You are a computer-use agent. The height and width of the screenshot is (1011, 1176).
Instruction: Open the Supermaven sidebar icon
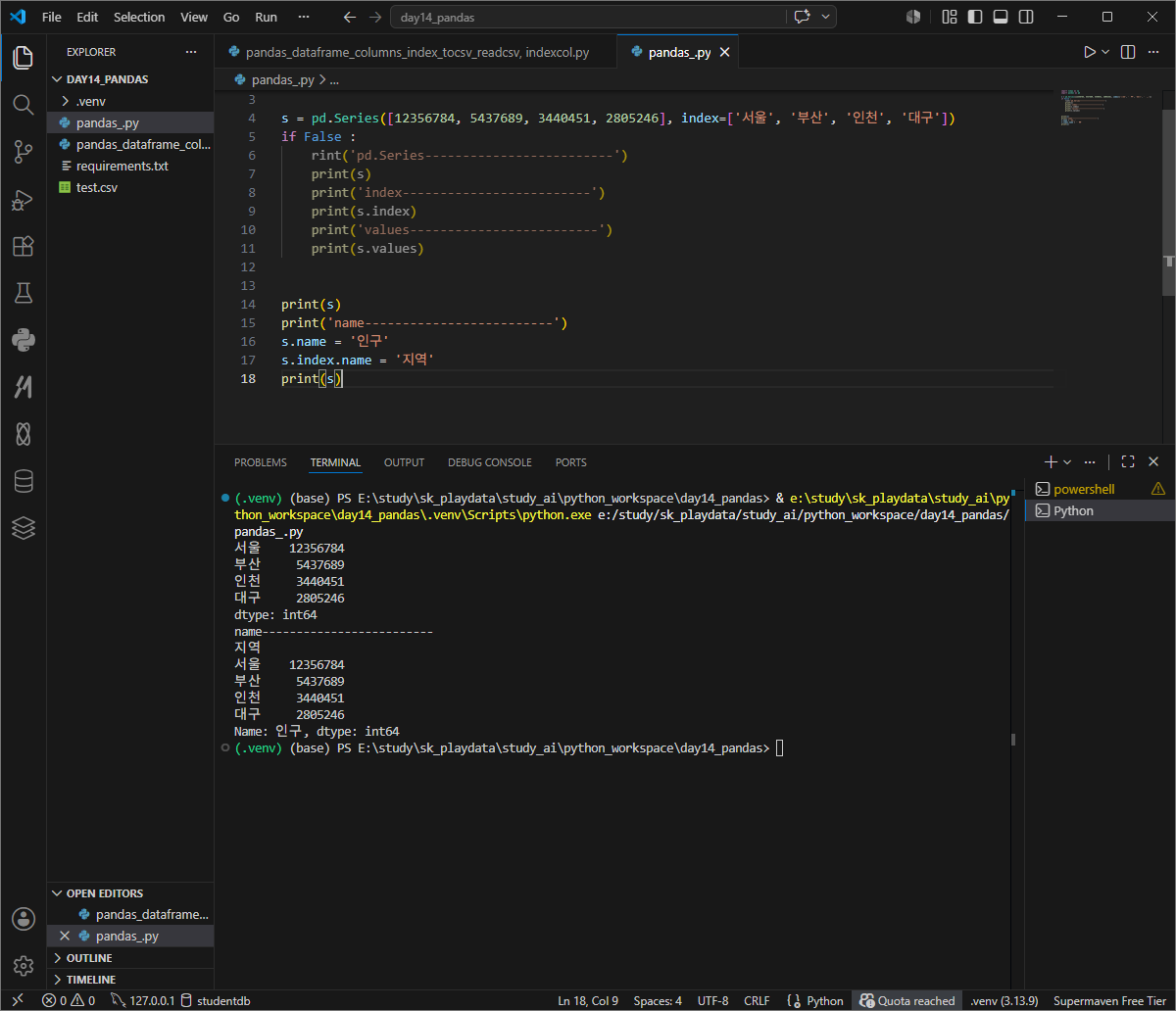point(24,387)
